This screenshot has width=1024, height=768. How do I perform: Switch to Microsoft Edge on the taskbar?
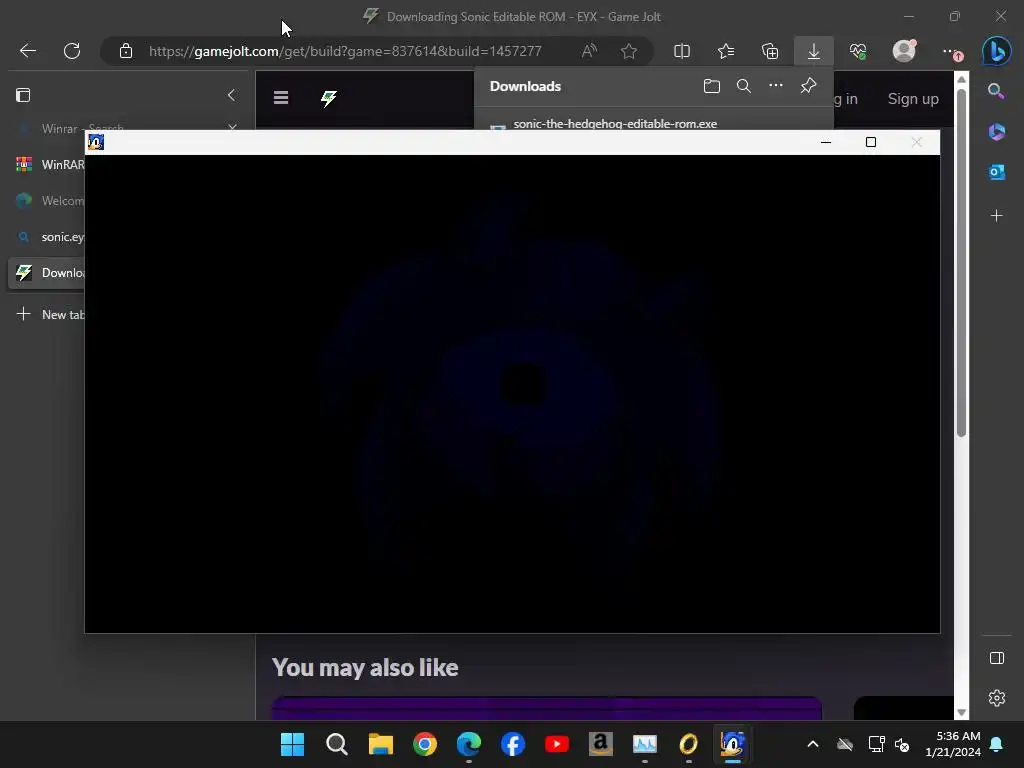pos(469,744)
